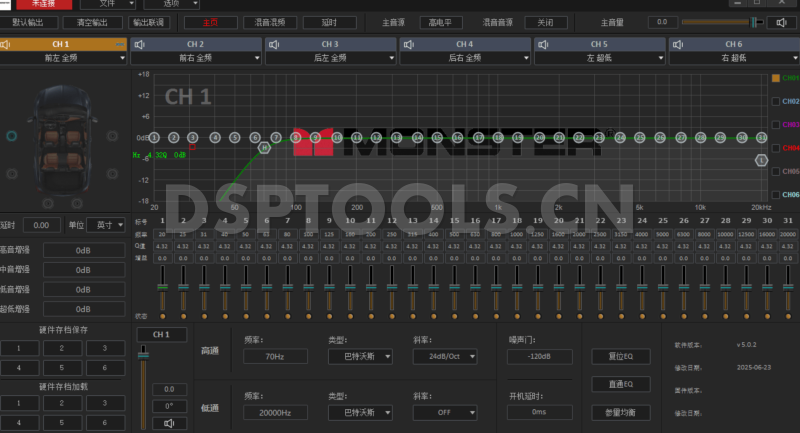Select EQ band node 31 on the graph
Screen dimensions: 800x433
click(761, 138)
